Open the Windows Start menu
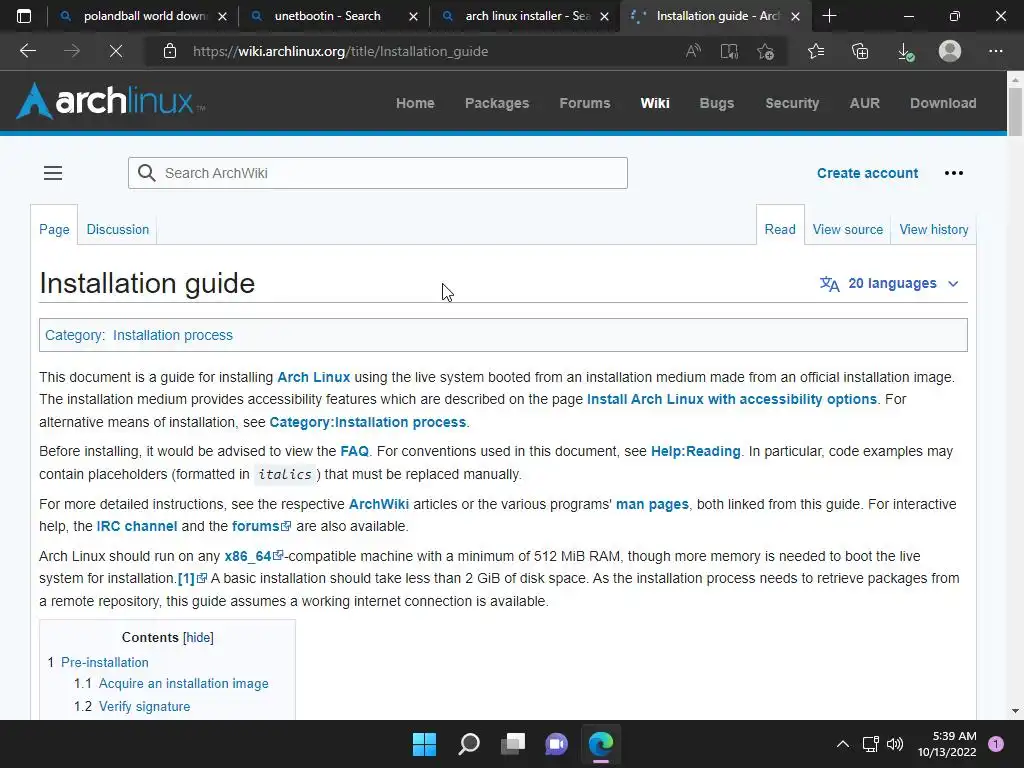 (424, 744)
